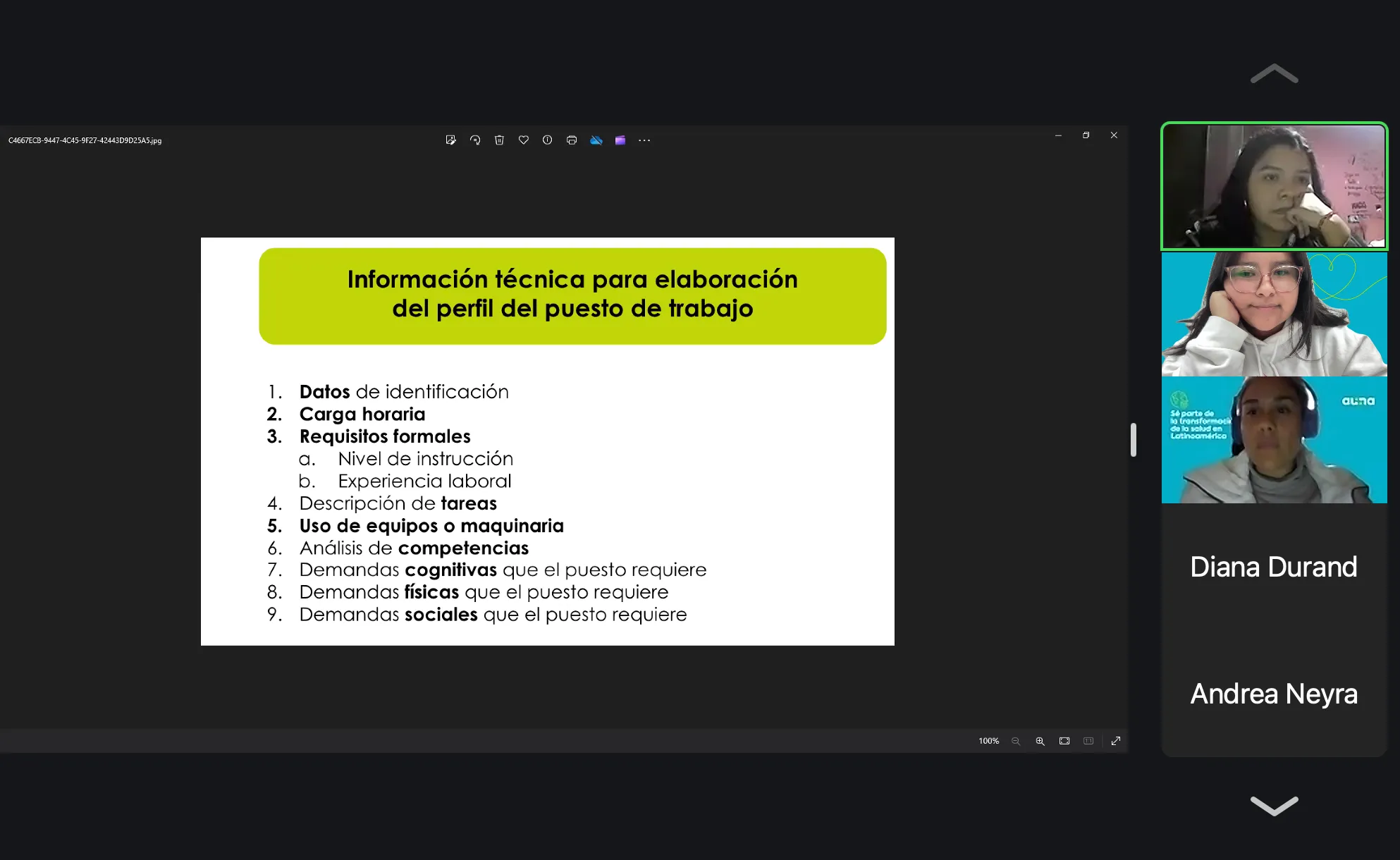Viewport: 1400px width, 860px height.
Task: Mark the photo as favorite using the heart icon
Action: [x=523, y=140]
